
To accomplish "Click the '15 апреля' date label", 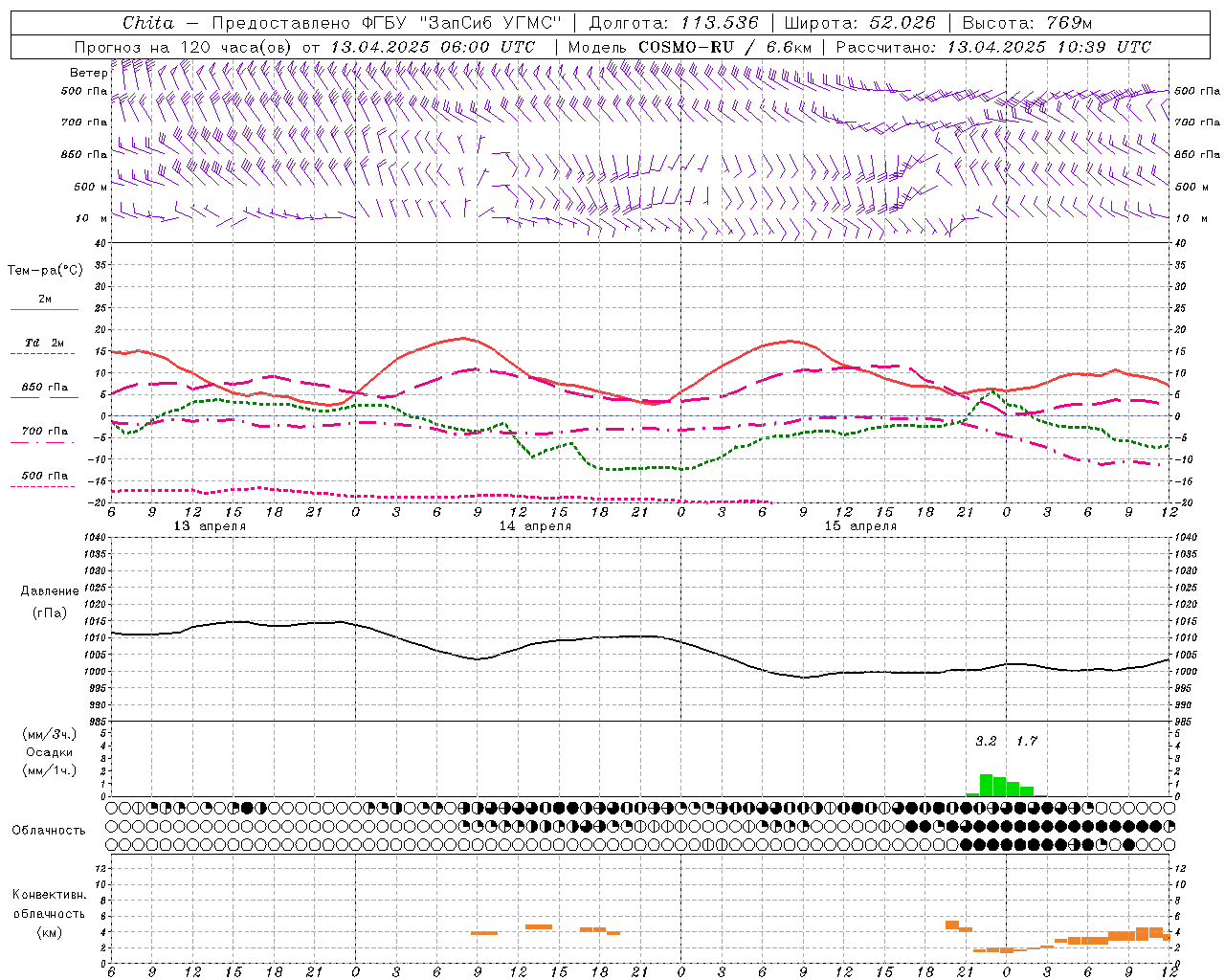I will [860, 526].
